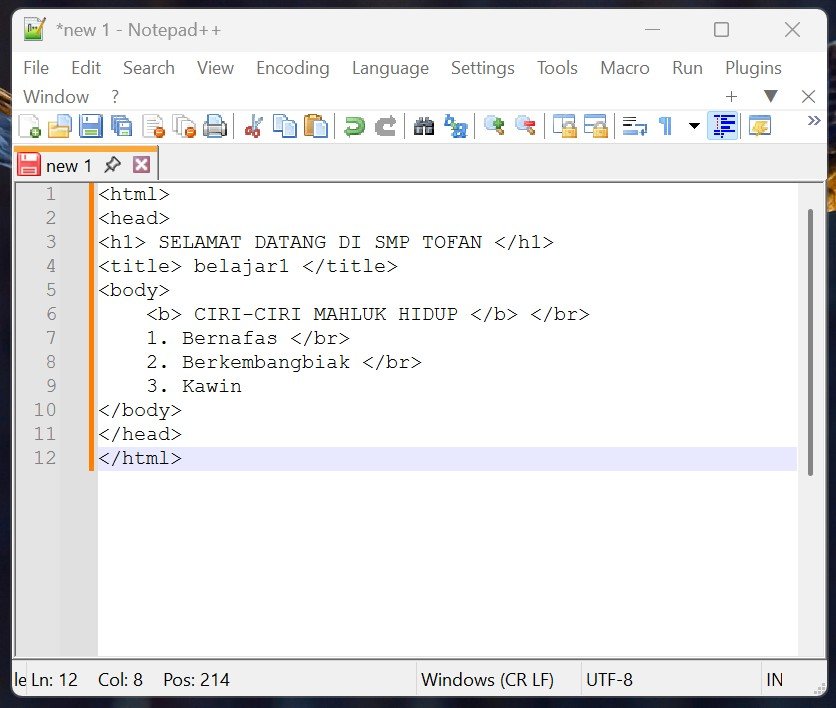
Task: Toggle word wrap in the toolbar
Action: pos(633,125)
